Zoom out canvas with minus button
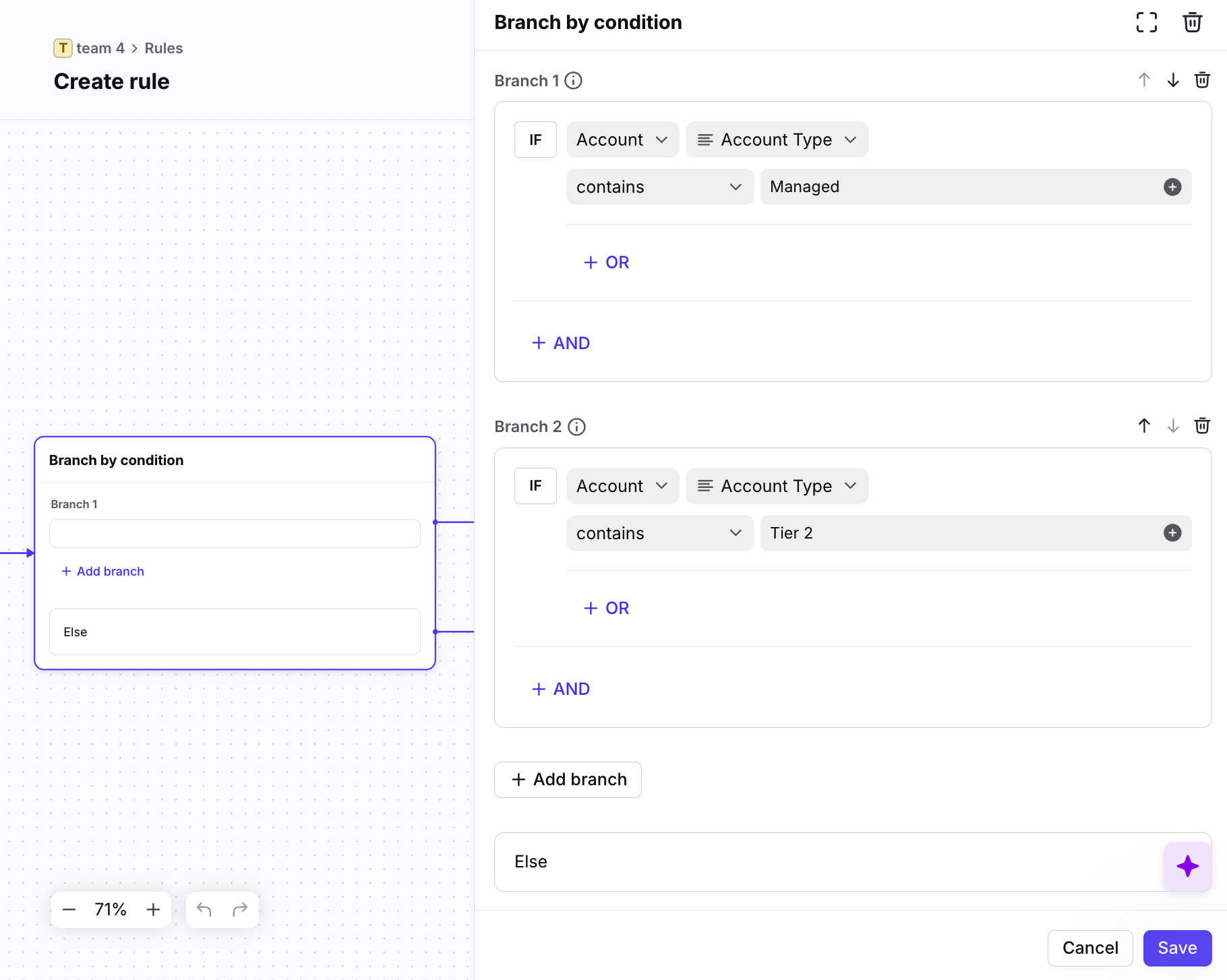 tap(69, 910)
